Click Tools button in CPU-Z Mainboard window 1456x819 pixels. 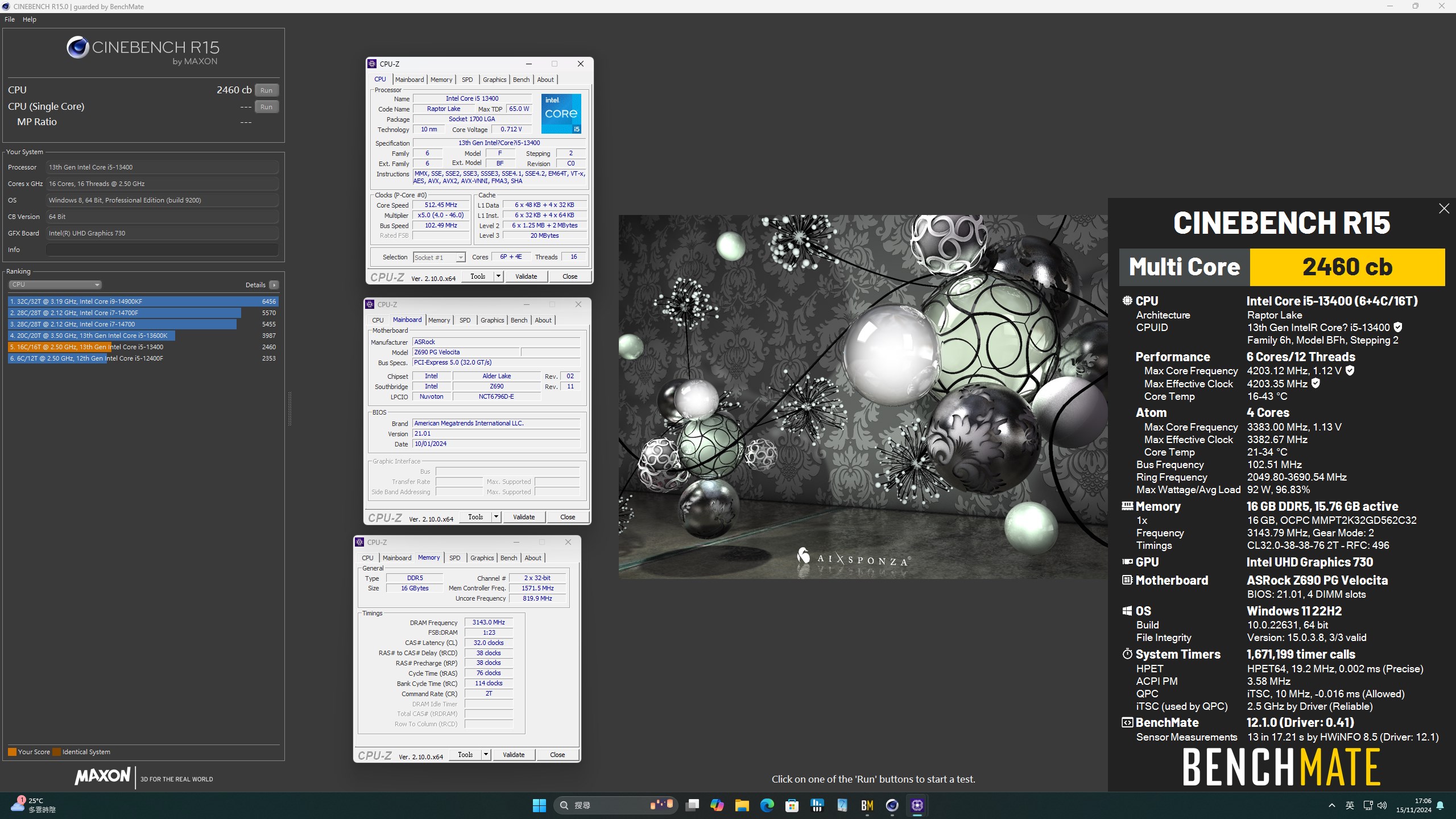pyautogui.click(x=475, y=517)
